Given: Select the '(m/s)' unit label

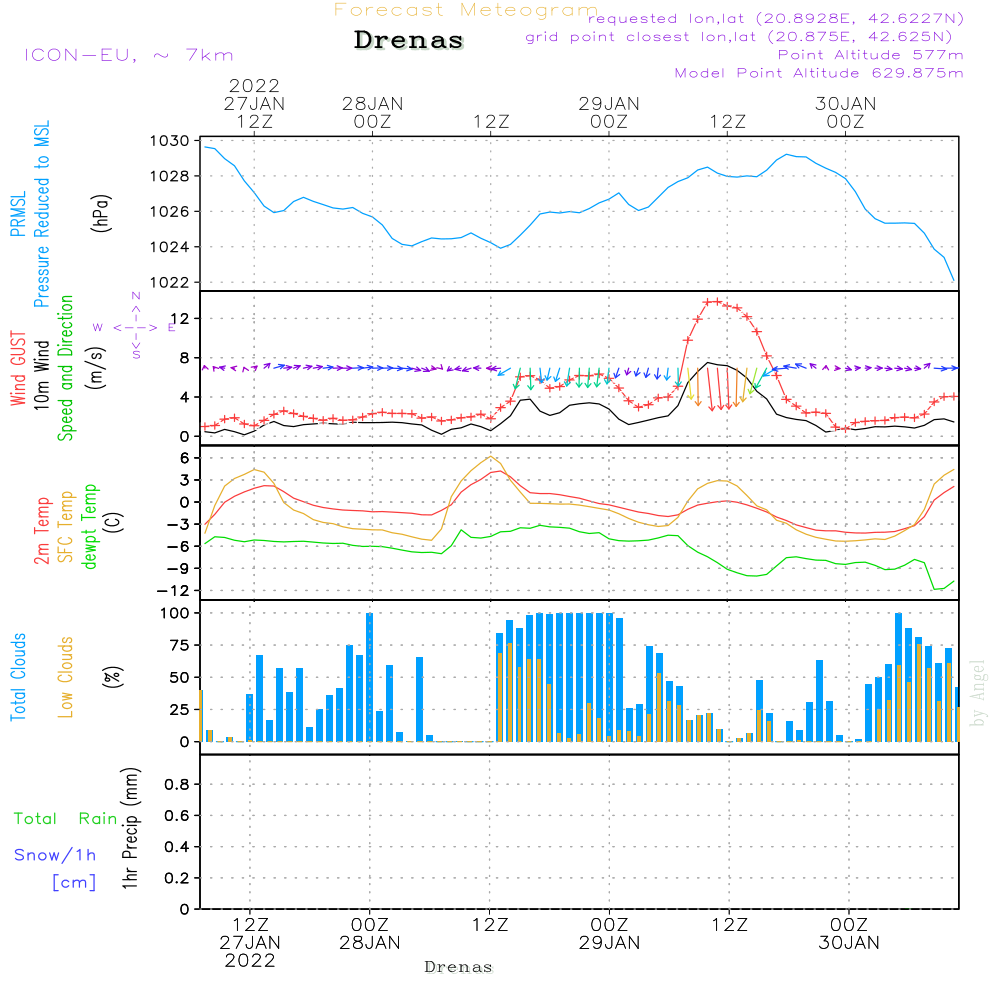Looking at the screenshot, I should pyautogui.click(x=96, y=367).
